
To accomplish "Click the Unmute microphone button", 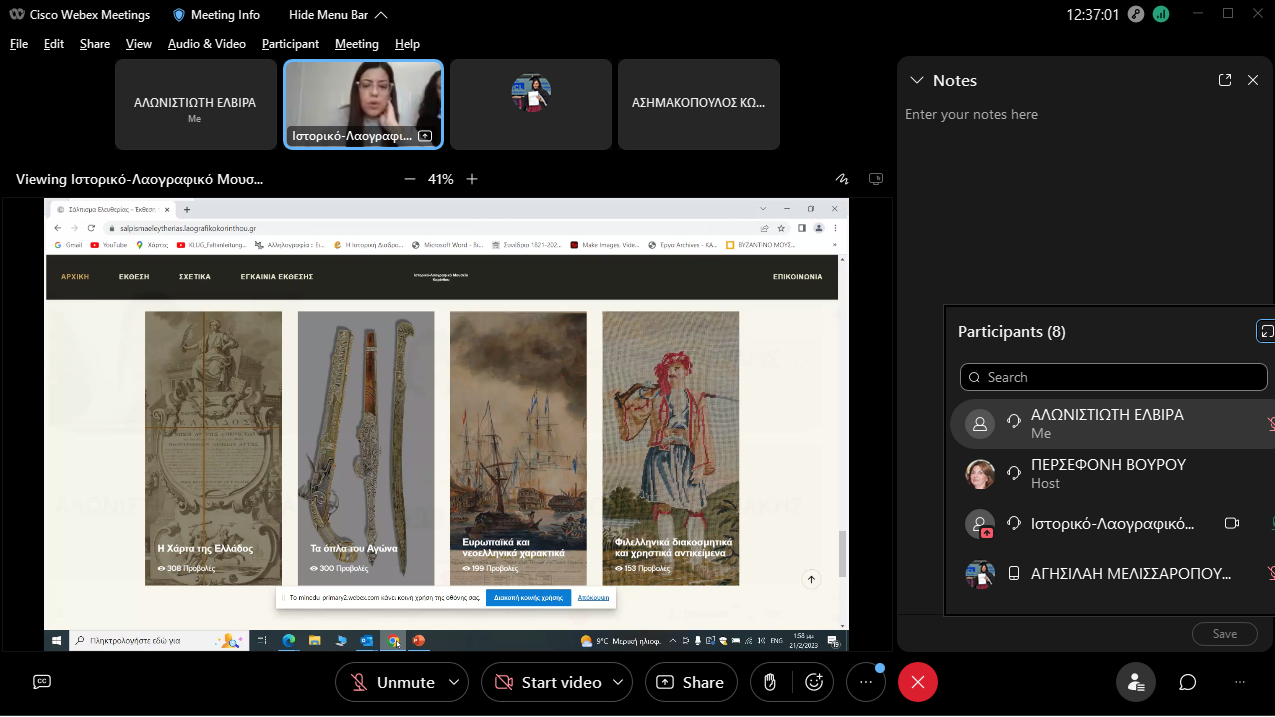I will [x=392, y=682].
